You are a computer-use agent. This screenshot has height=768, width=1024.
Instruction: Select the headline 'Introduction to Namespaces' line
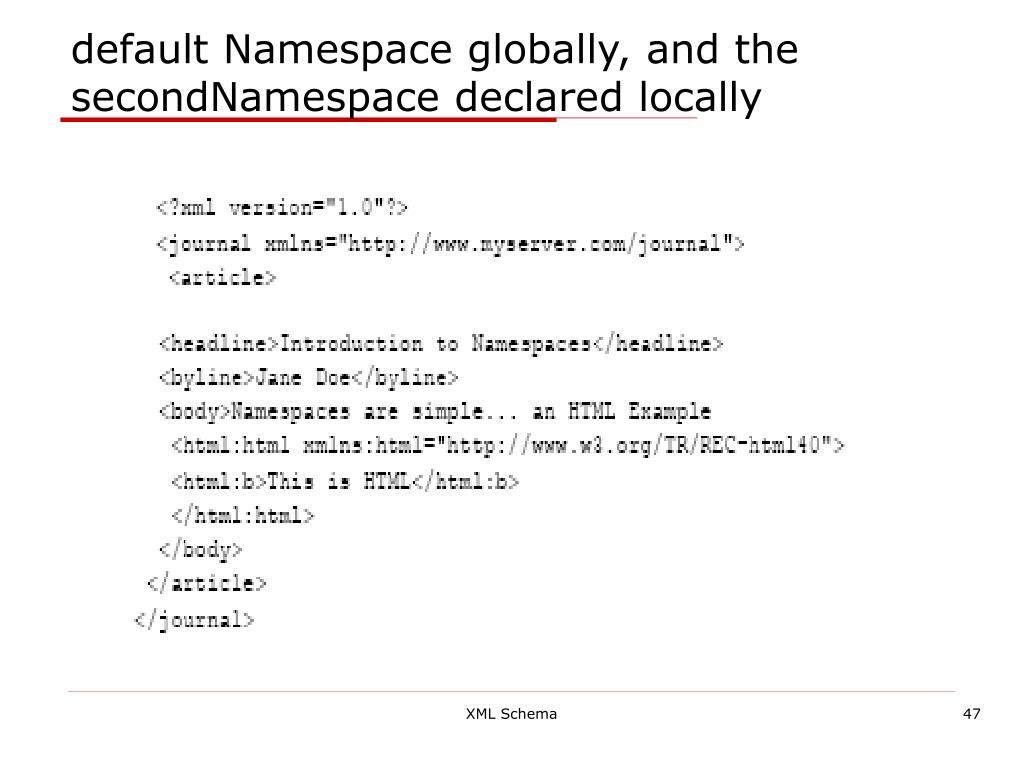coord(441,344)
